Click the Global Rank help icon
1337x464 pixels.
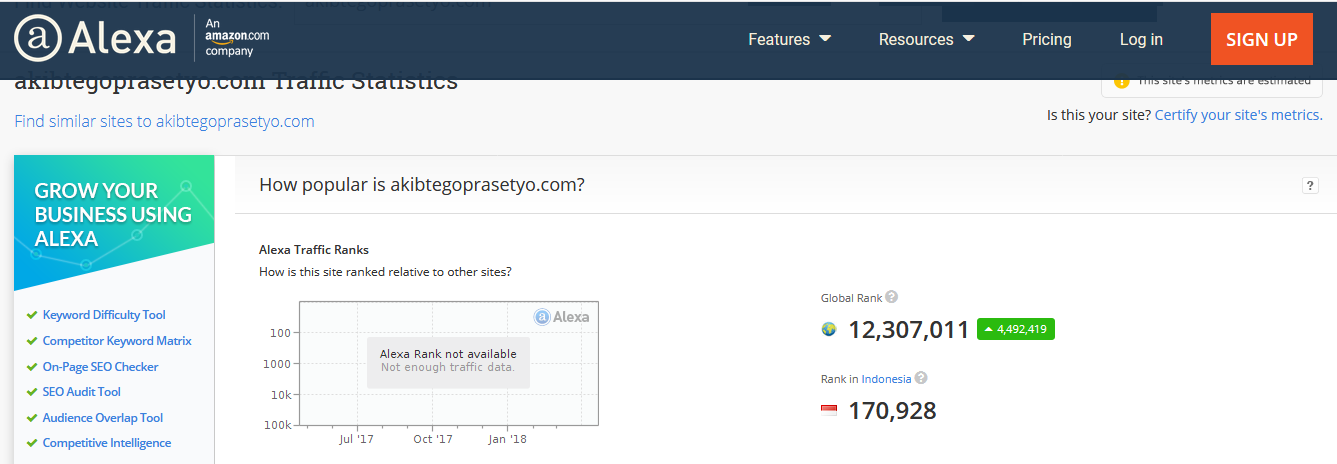(x=892, y=297)
